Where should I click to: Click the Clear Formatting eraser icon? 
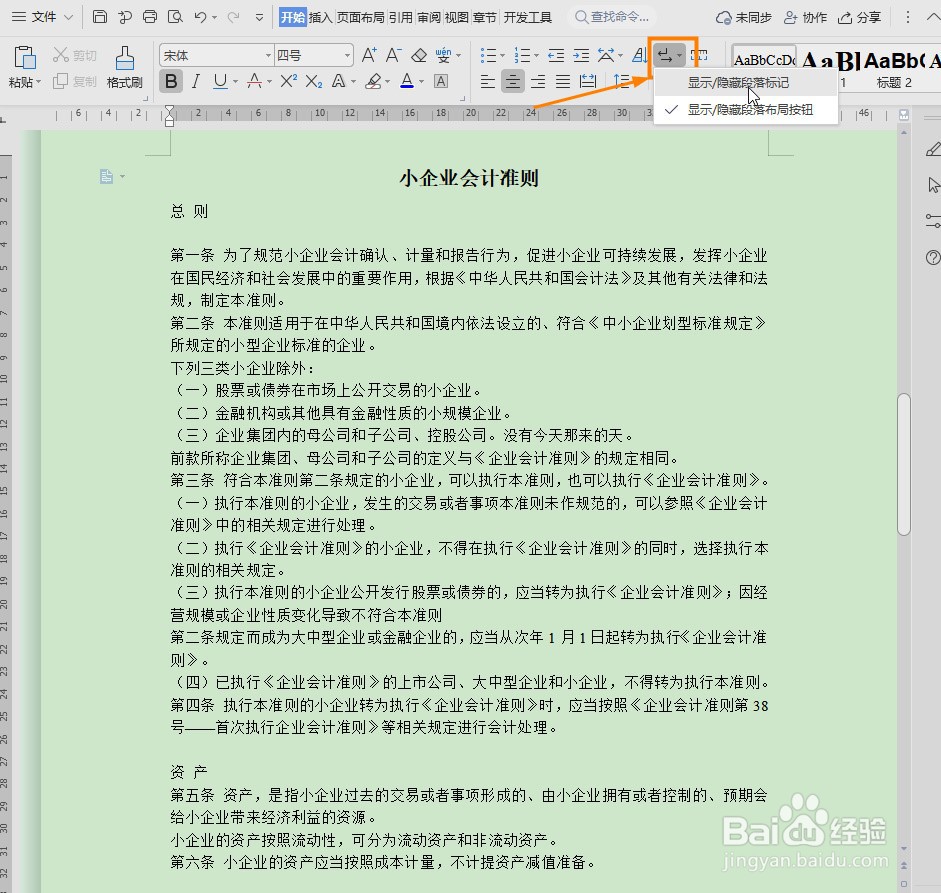[419, 55]
